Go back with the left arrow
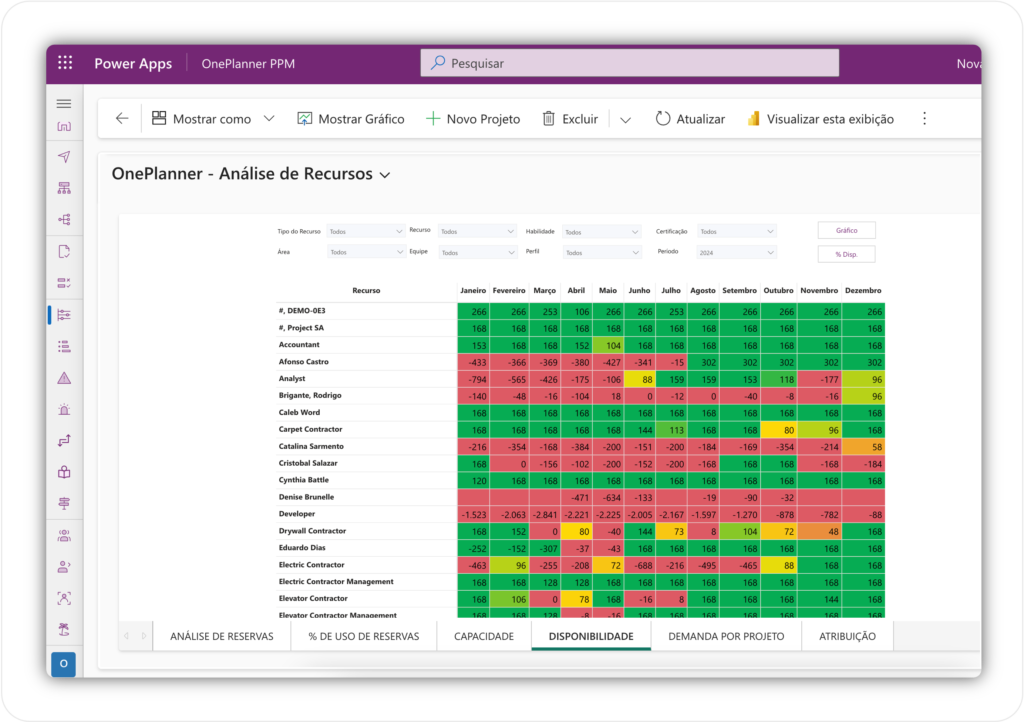 coord(122,118)
